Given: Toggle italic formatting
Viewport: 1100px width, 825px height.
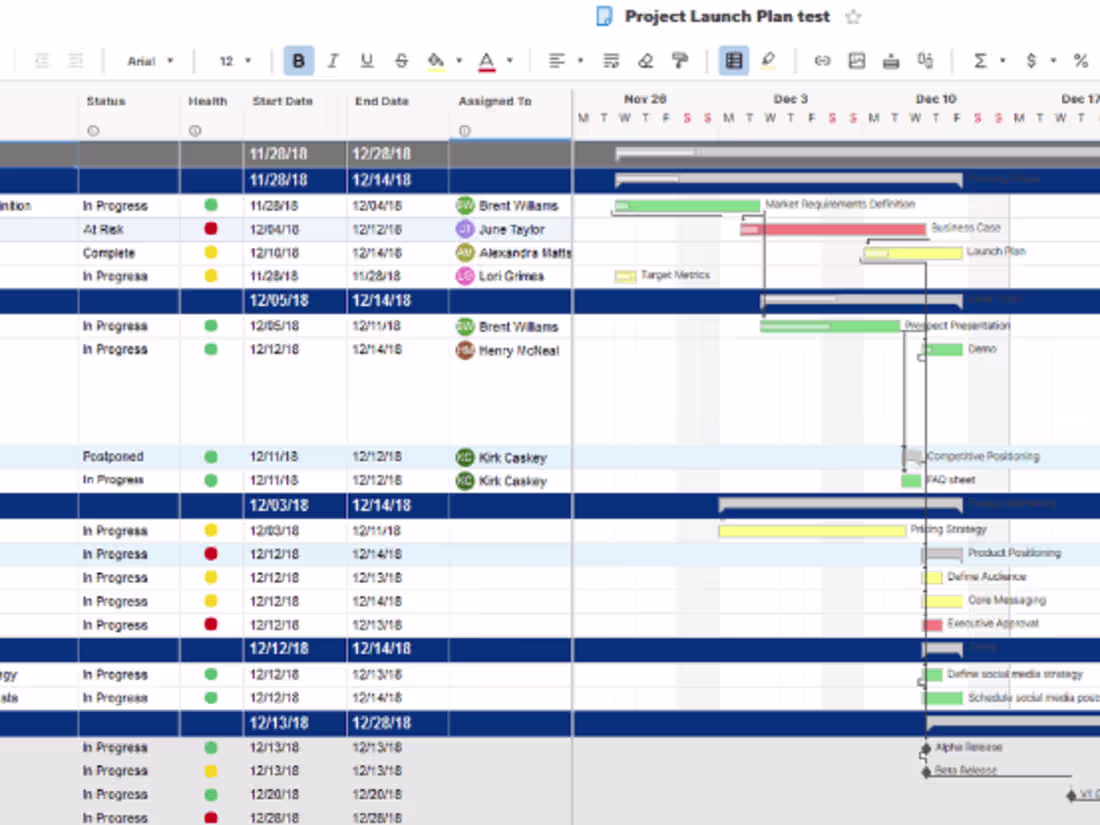Looking at the screenshot, I should coord(333,60).
